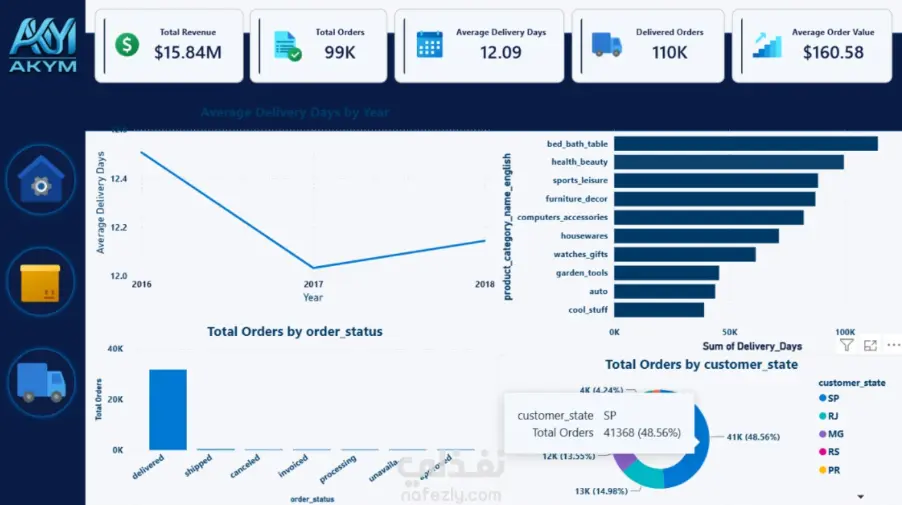Expand customer_state legend with down arrow
902x505 pixels.
[861, 496]
